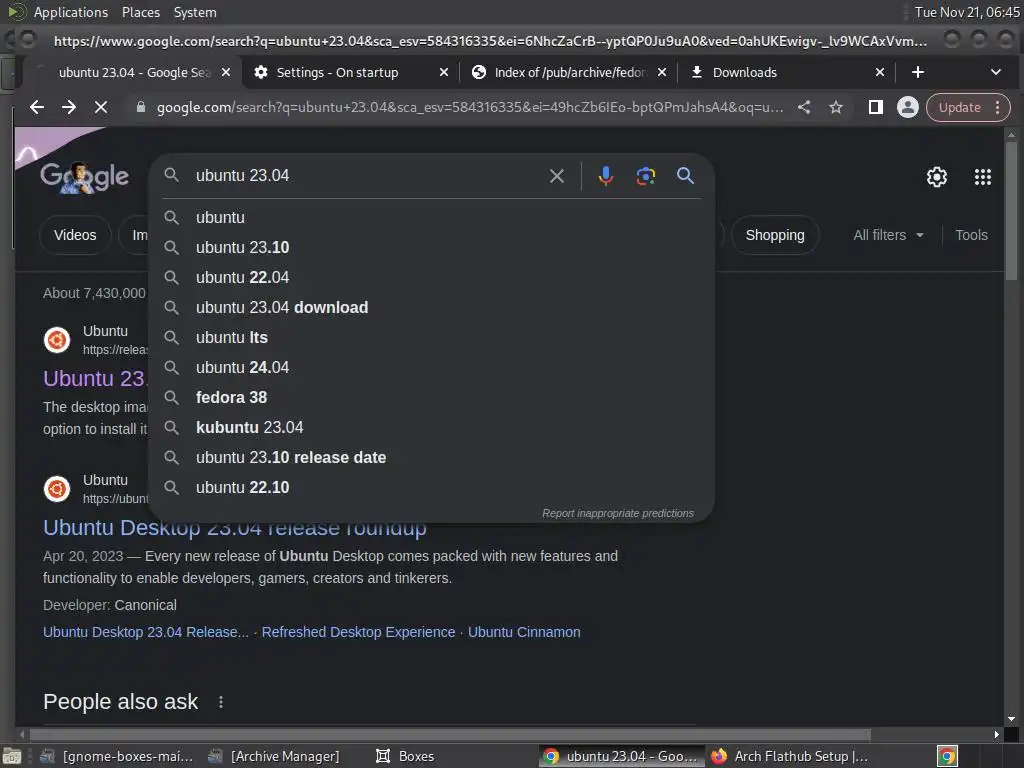Click first Ubuntu result favicon

pos(57,340)
